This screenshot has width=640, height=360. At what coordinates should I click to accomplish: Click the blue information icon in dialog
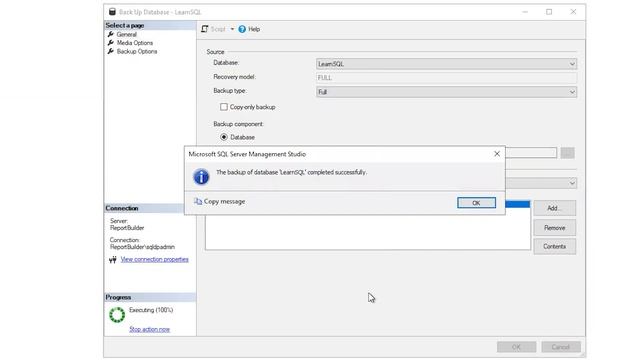pyautogui.click(x=201, y=177)
